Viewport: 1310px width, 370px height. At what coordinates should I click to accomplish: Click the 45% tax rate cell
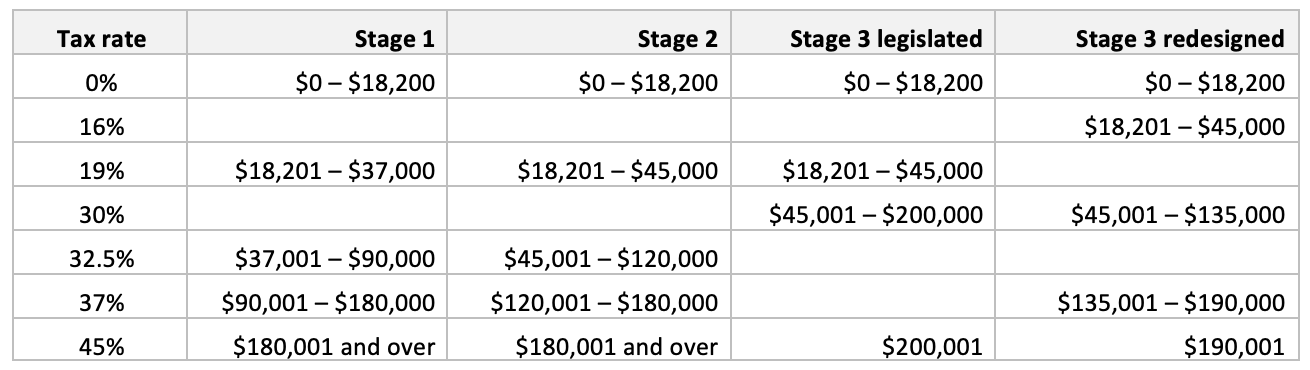pyautogui.click(x=101, y=347)
